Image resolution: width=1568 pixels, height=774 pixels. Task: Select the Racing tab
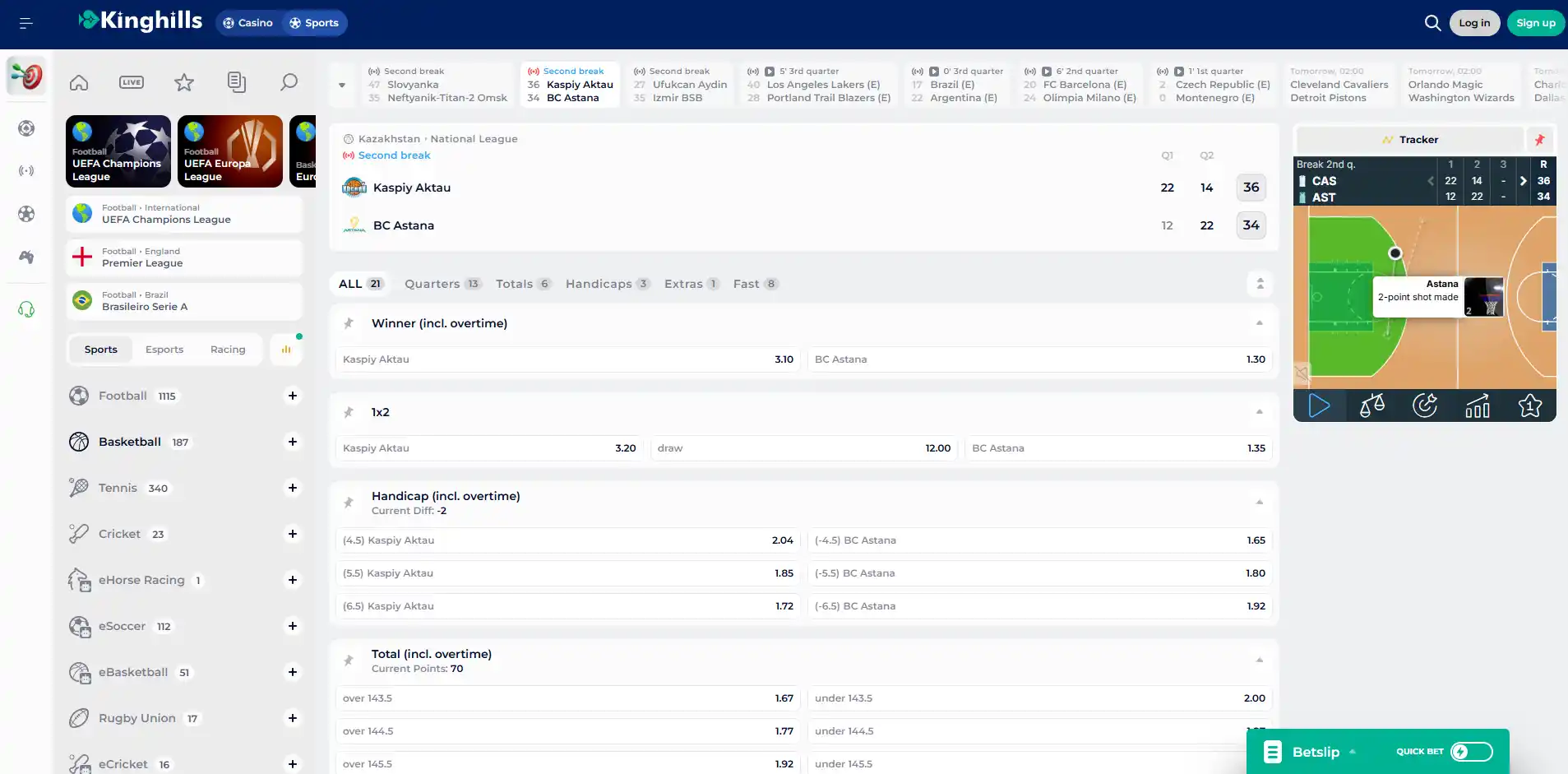(x=228, y=350)
